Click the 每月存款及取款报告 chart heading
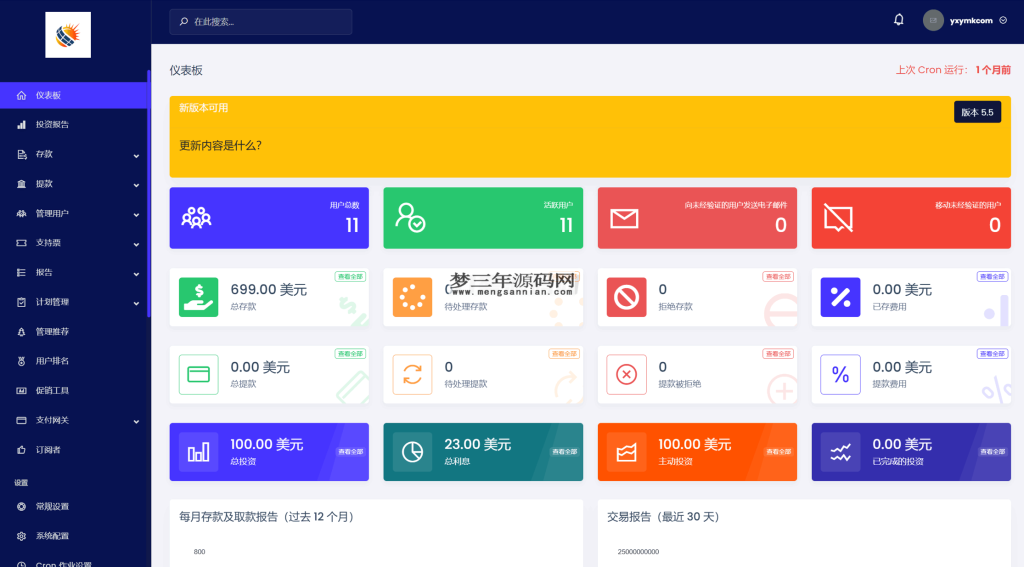This screenshot has width=1024, height=567. pyautogui.click(x=267, y=517)
